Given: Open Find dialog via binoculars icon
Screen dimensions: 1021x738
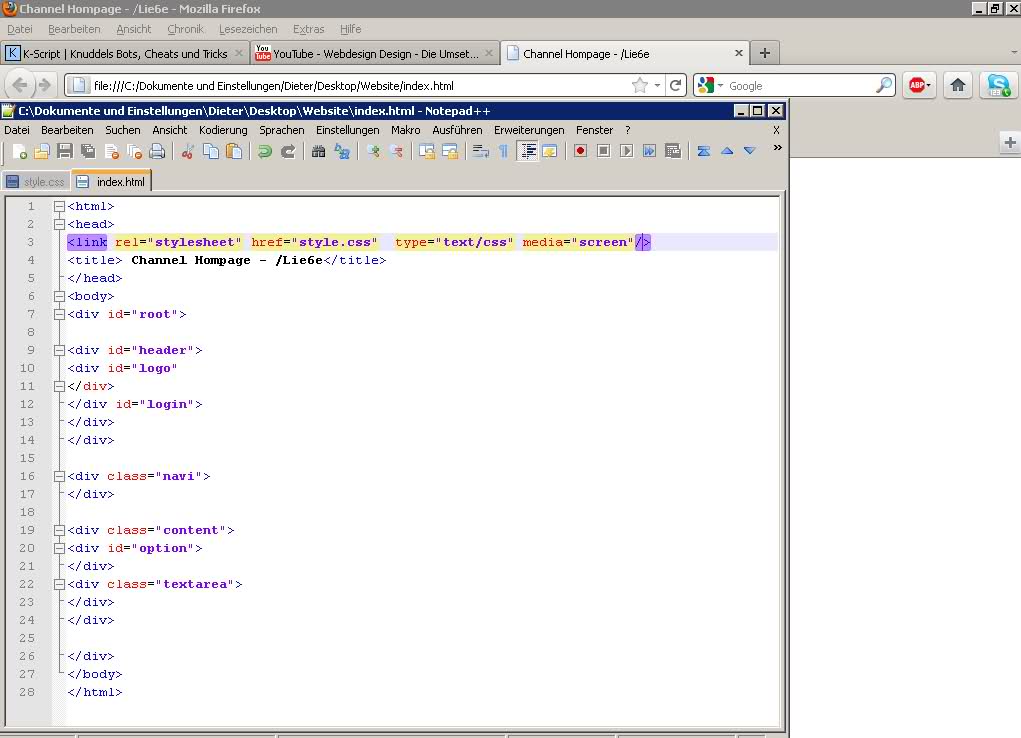Looking at the screenshot, I should (319, 151).
